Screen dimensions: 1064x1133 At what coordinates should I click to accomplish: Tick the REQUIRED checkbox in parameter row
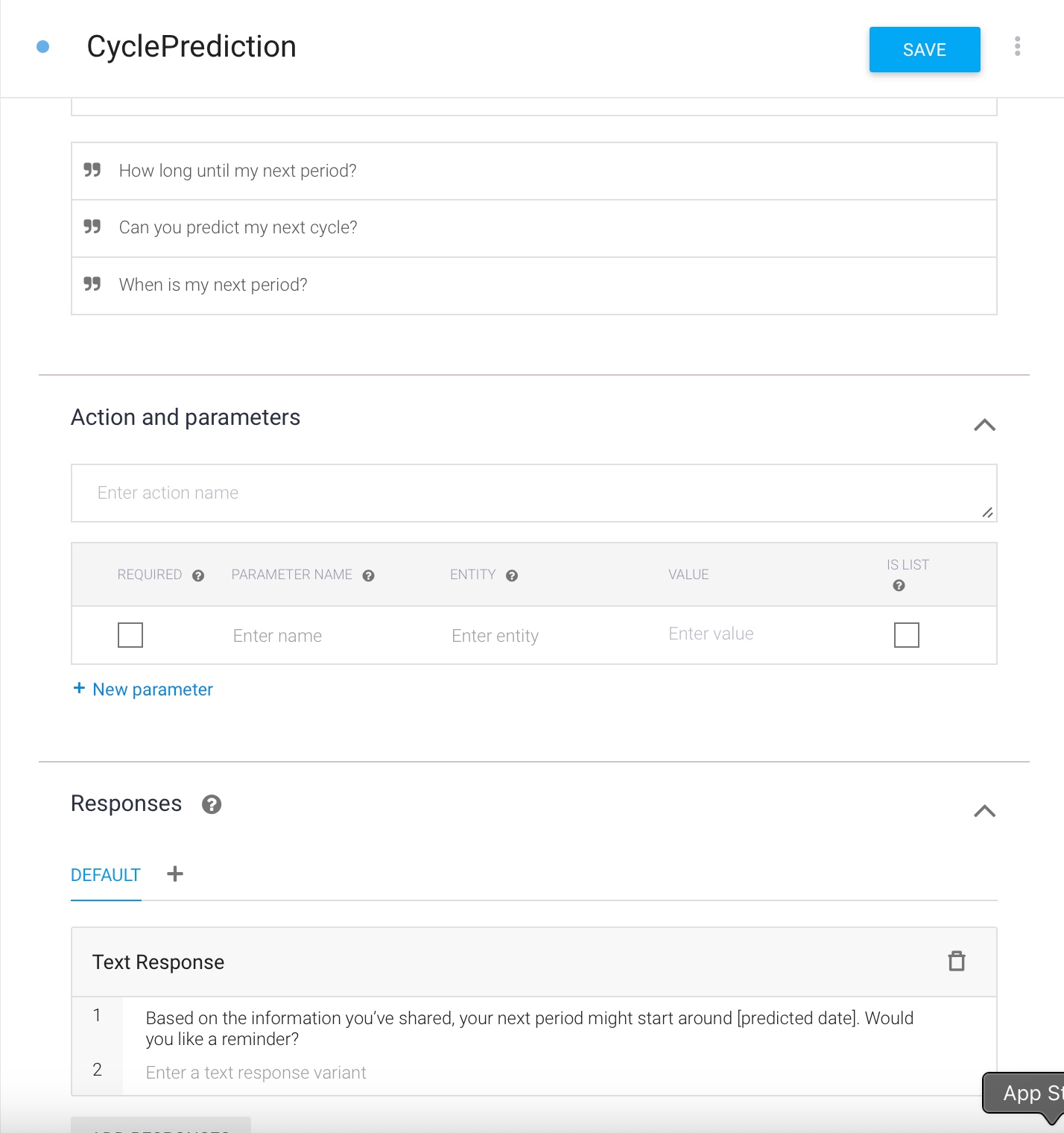(130, 635)
